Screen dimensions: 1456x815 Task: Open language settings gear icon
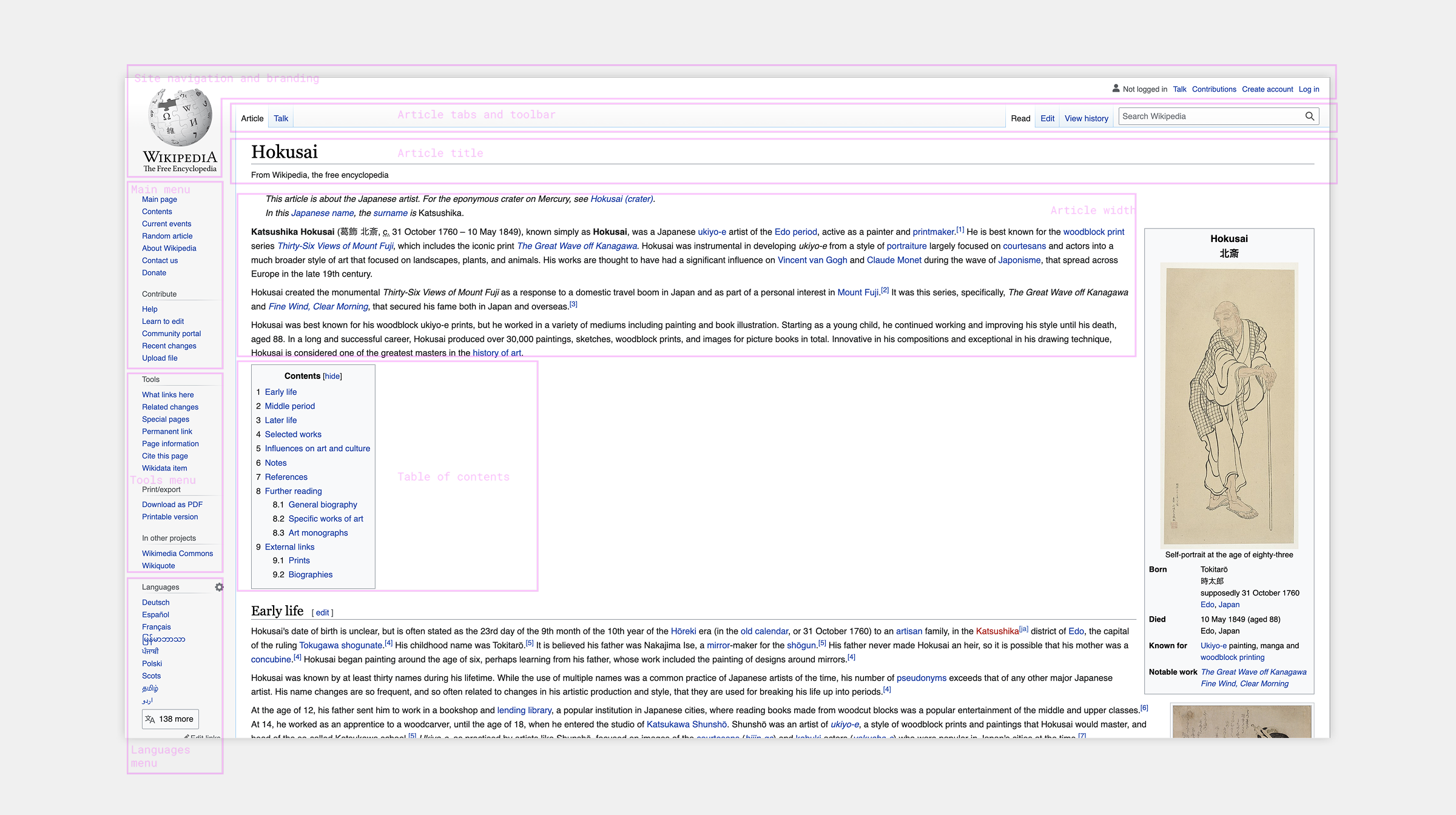(219, 587)
